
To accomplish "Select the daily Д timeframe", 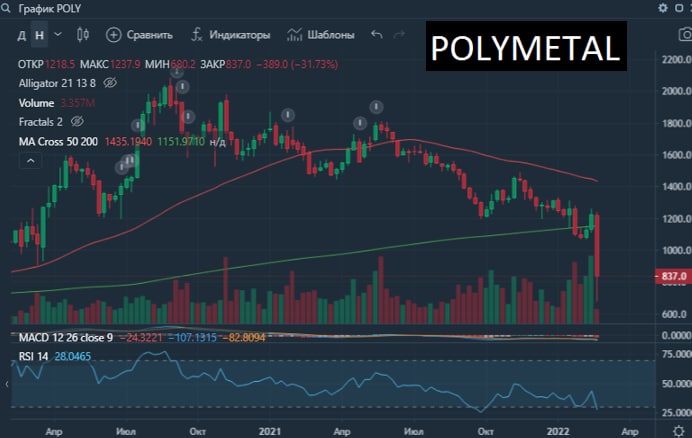I will 21,35.
